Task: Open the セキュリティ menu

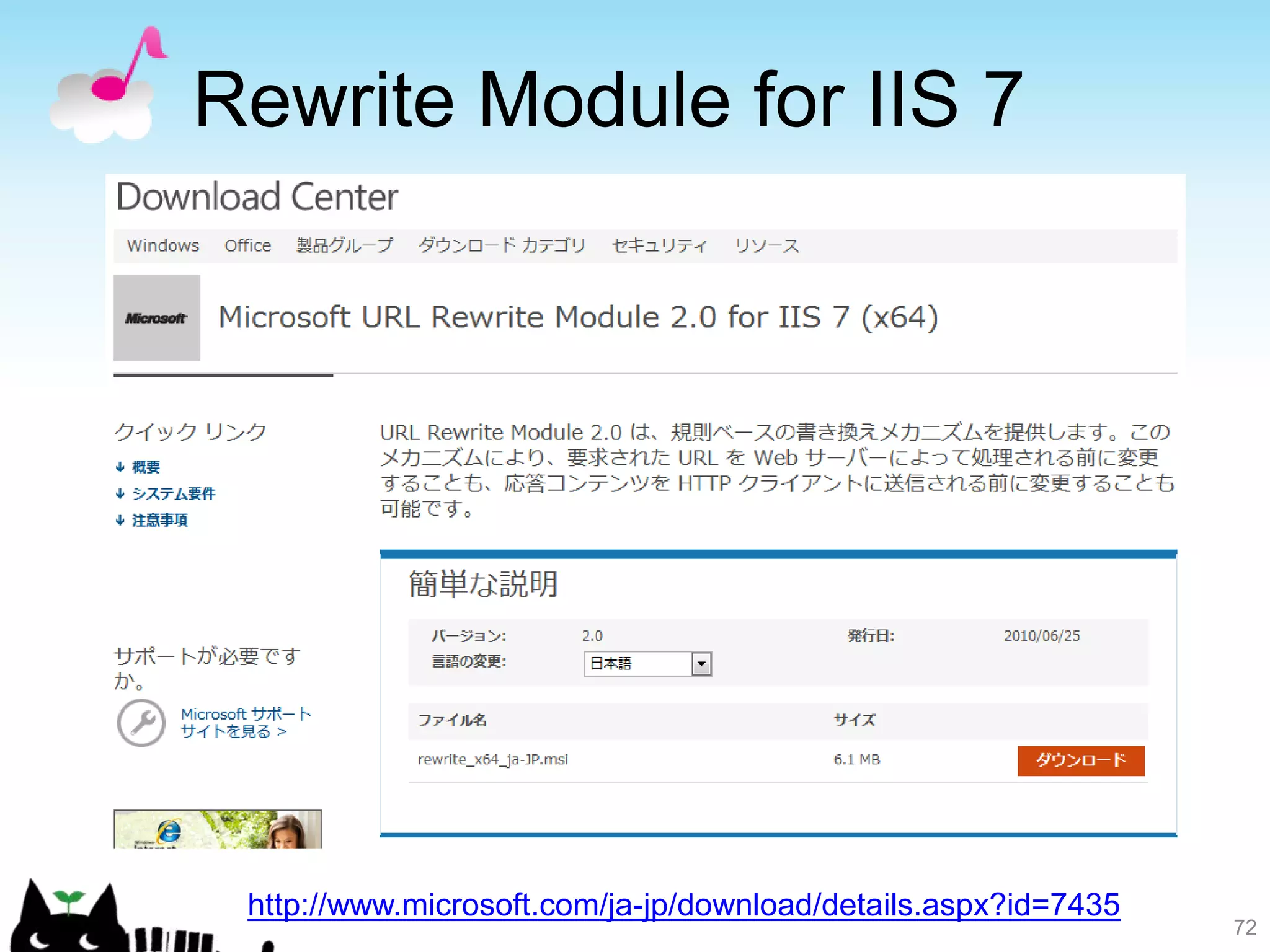Action: click(x=659, y=245)
